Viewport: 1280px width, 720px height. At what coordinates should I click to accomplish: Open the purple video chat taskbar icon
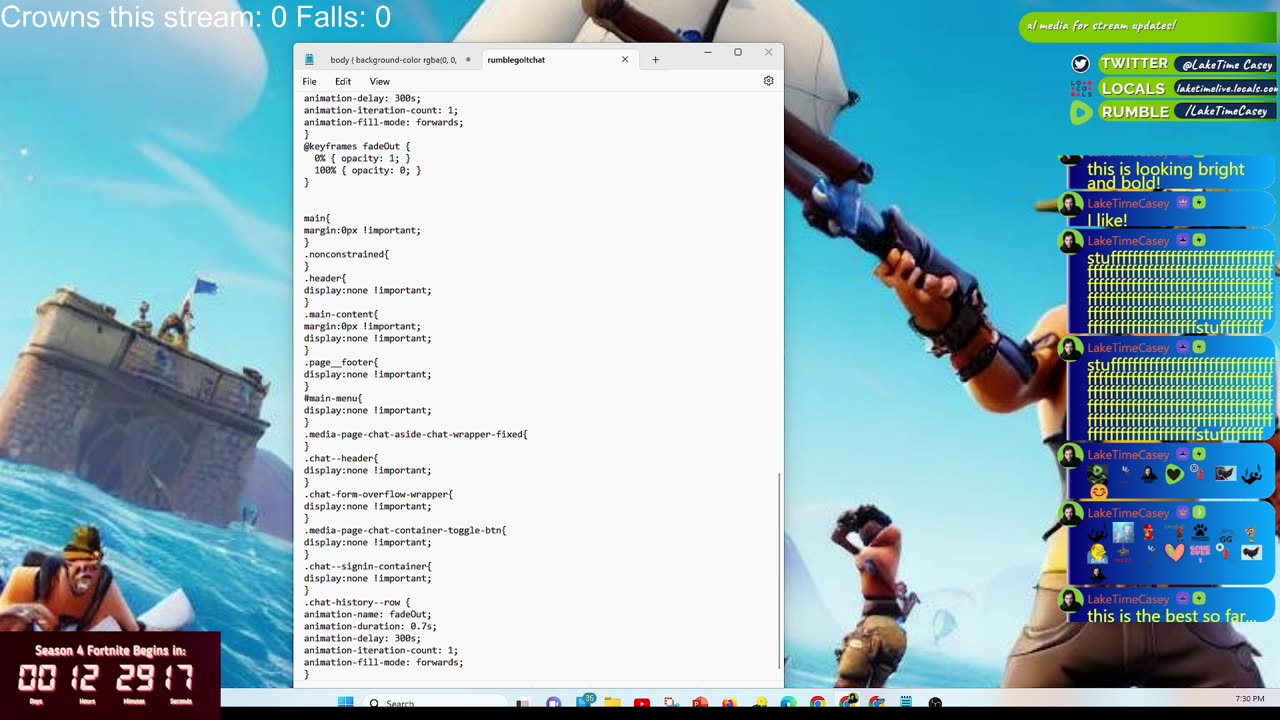tap(553, 703)
